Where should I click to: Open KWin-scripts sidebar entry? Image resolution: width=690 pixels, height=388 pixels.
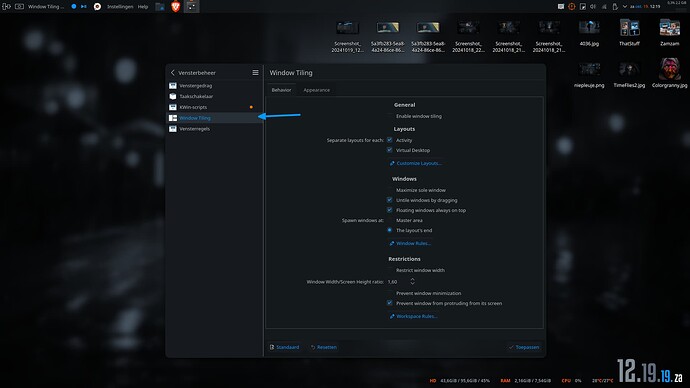tap(215, 107)
